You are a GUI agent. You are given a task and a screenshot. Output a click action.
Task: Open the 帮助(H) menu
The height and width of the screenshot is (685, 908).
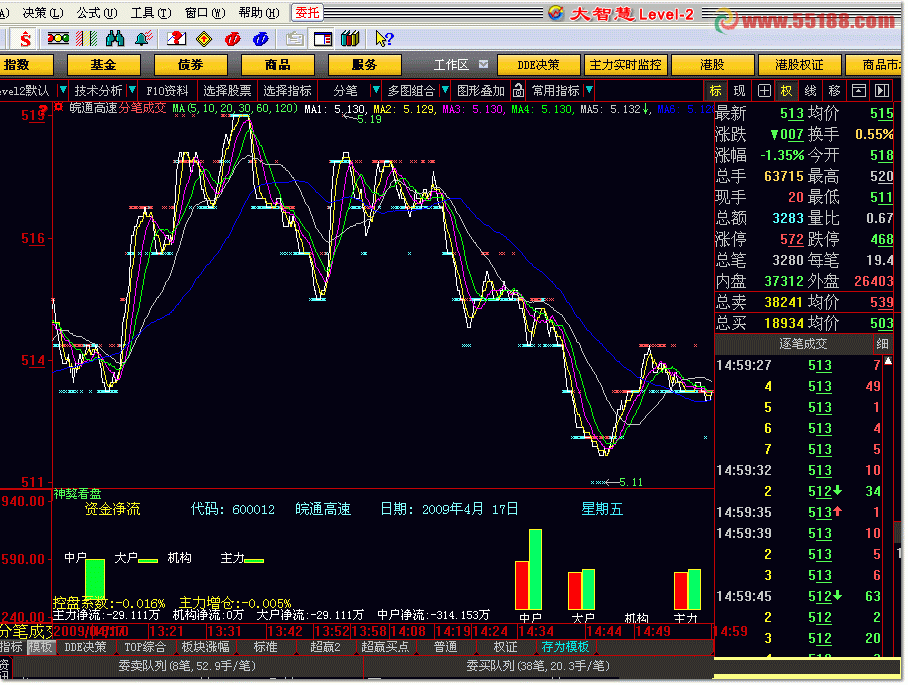click(x=259, y=13)
